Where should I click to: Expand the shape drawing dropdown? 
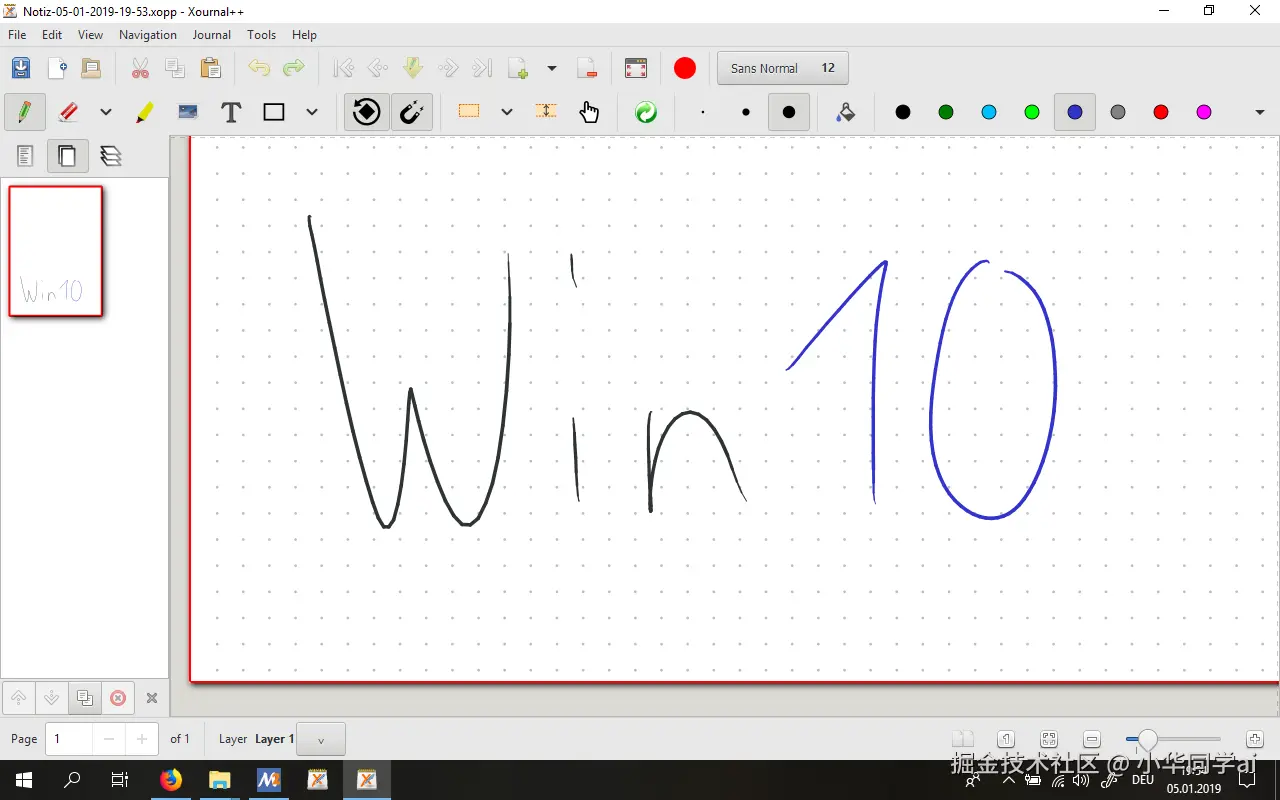311,112
